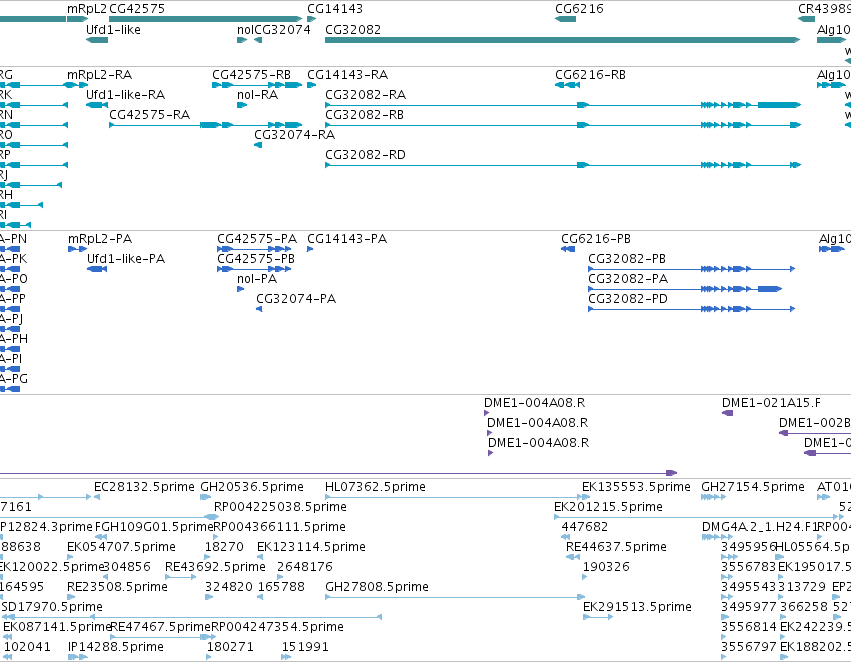Select the EC28132.5prime EST label

point(144,487)
